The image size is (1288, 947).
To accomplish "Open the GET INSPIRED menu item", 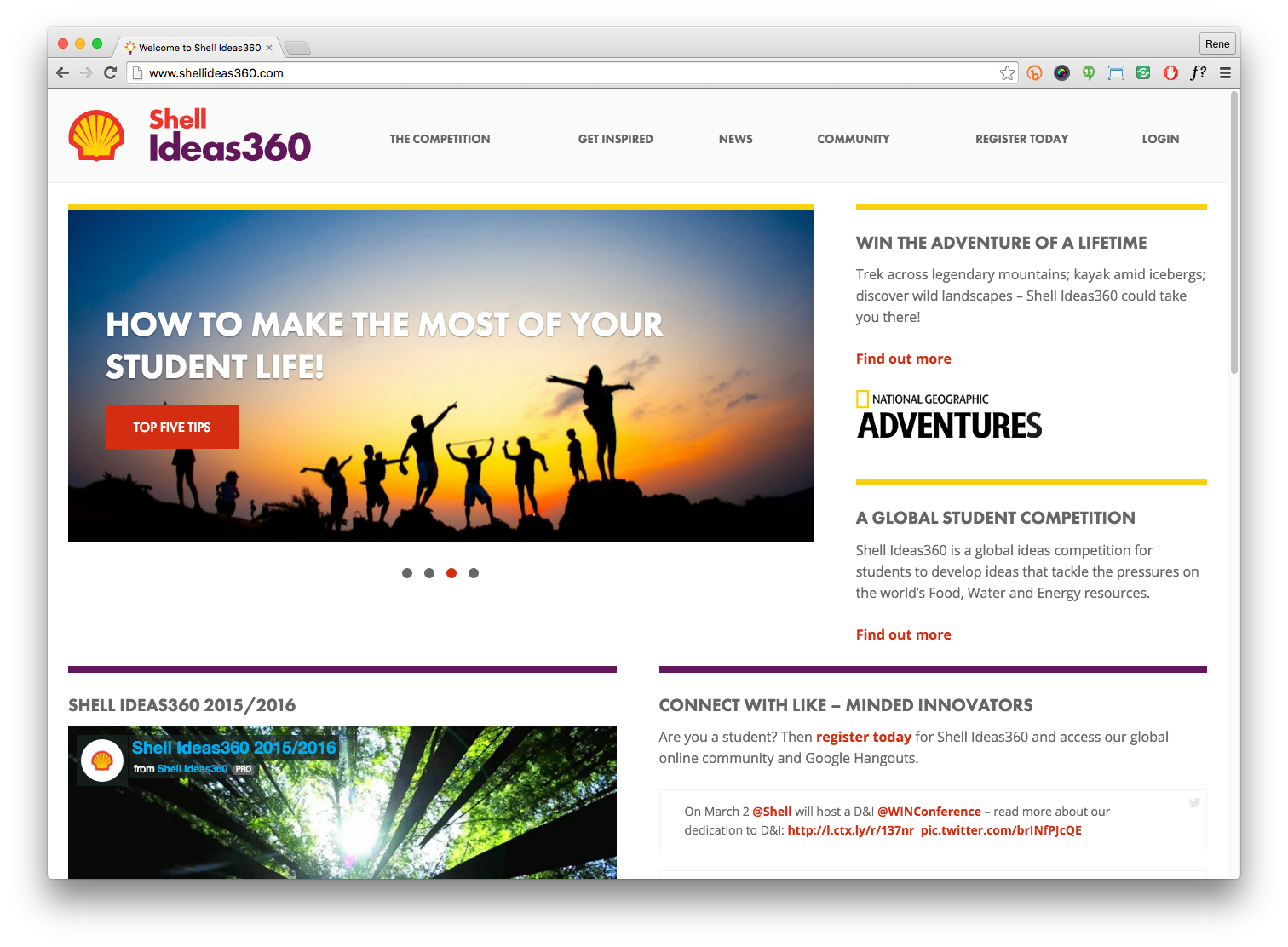I will tap(615, 139).
